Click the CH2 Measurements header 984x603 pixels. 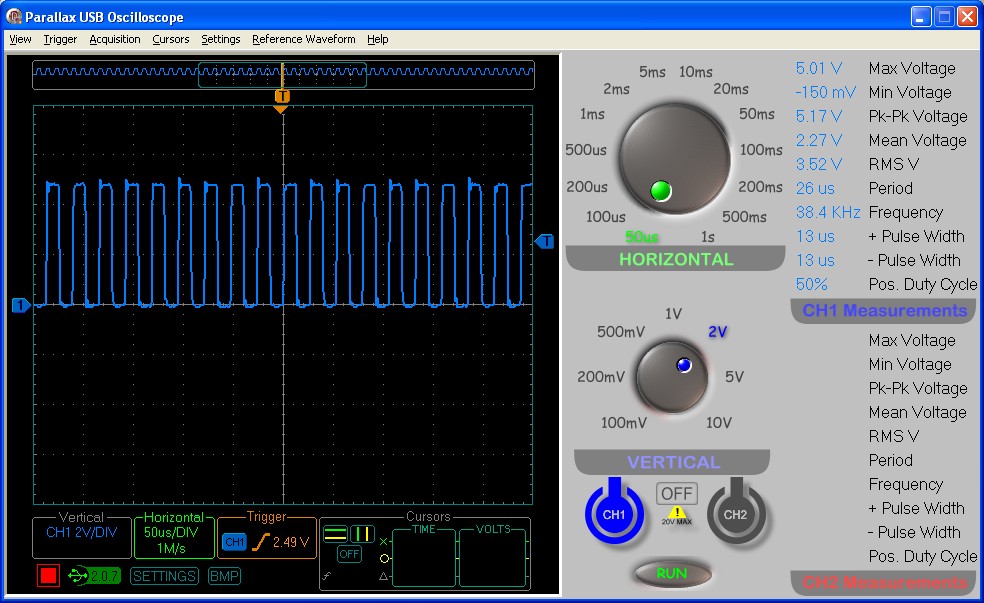(x=884, y=582)
